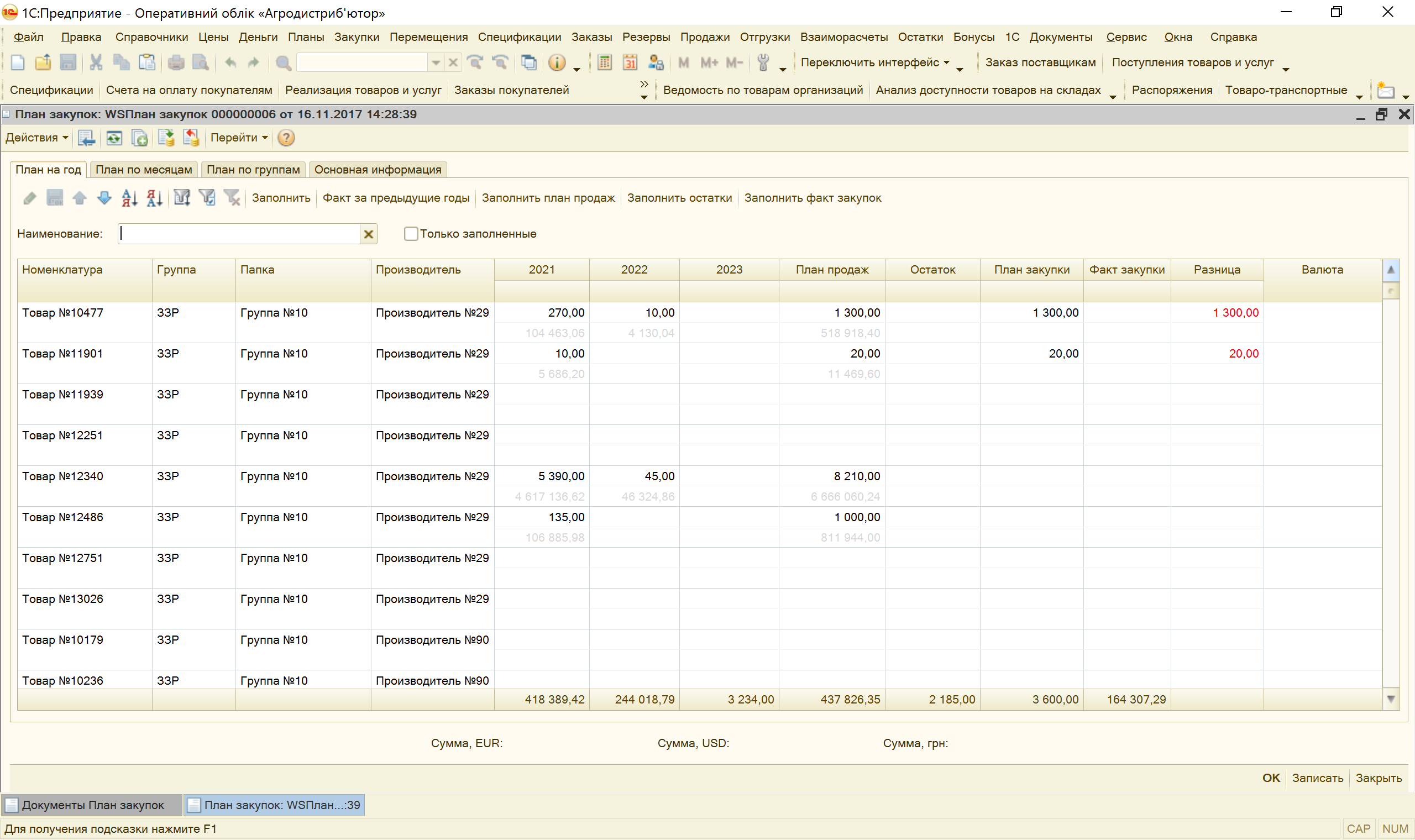Click the move row down arrow icon
Image resolution: width=1415 pixels, height=840 pixels.
pyautogui.click(x=104, y=198)
